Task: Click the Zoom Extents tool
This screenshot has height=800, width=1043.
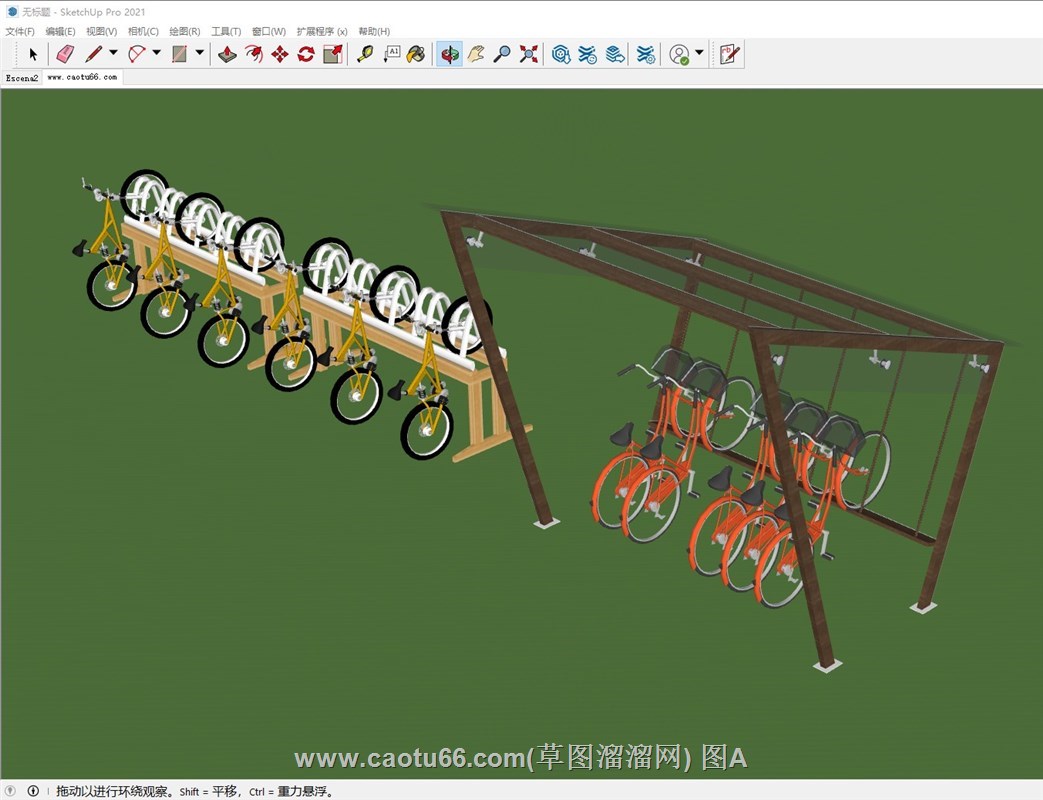Action: coord(529,54)
